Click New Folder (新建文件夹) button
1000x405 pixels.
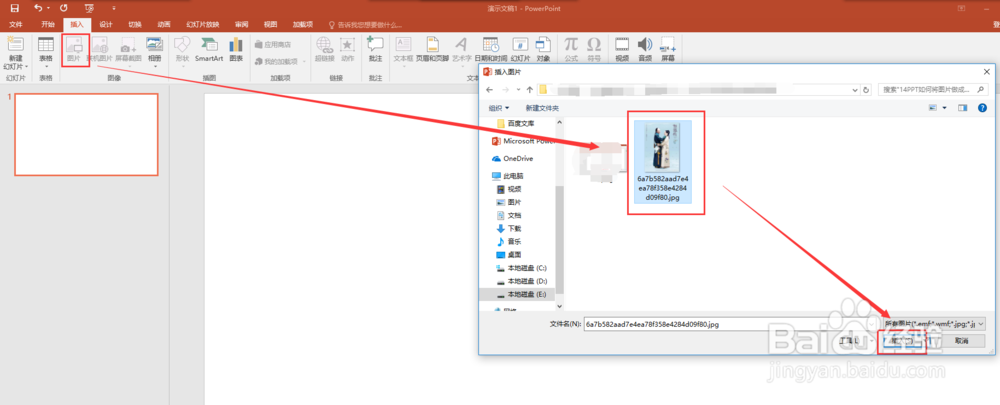[541, 108]
